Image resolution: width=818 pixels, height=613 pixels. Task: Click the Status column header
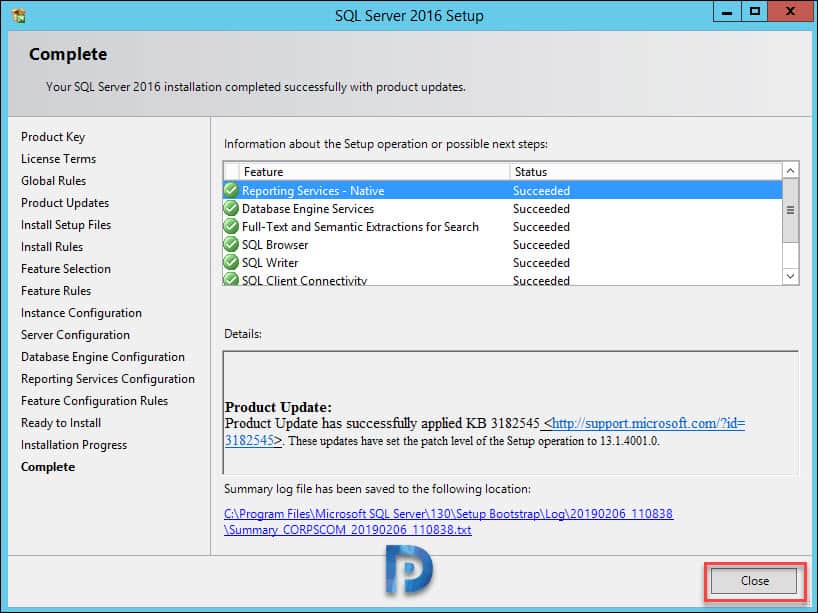[x=645, y=172]
